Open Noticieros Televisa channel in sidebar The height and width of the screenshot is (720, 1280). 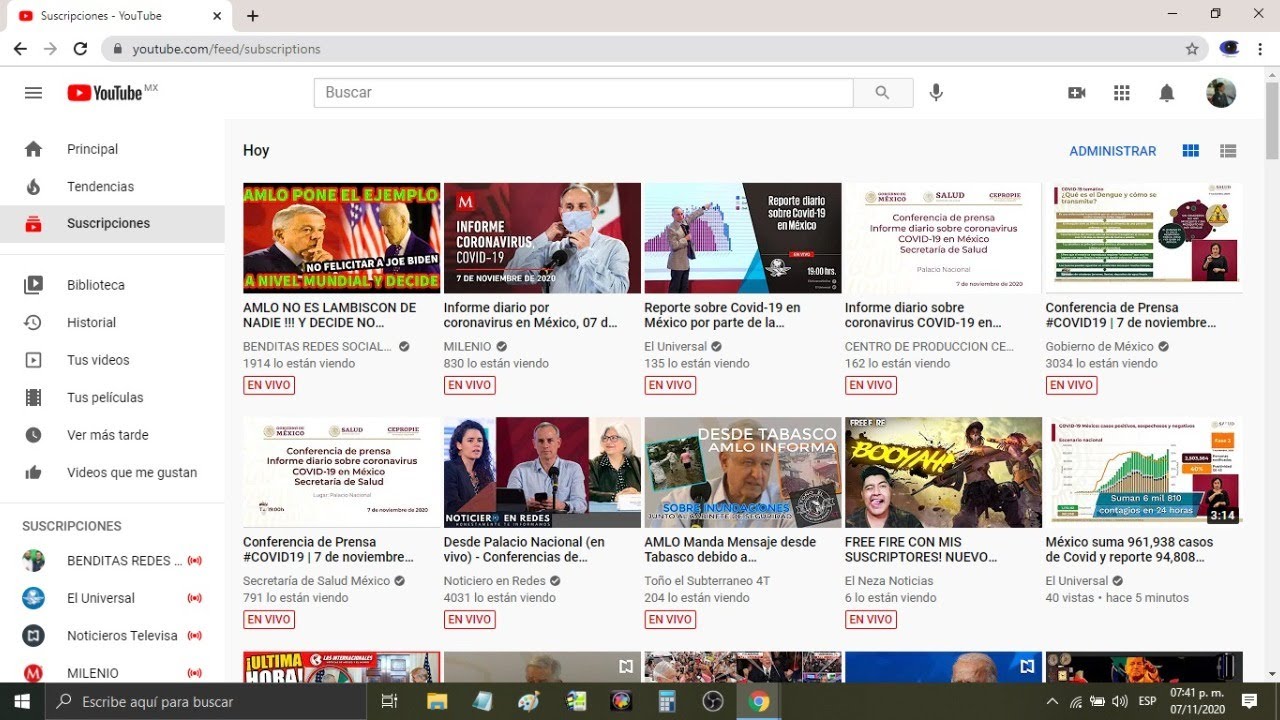(112, 635)
